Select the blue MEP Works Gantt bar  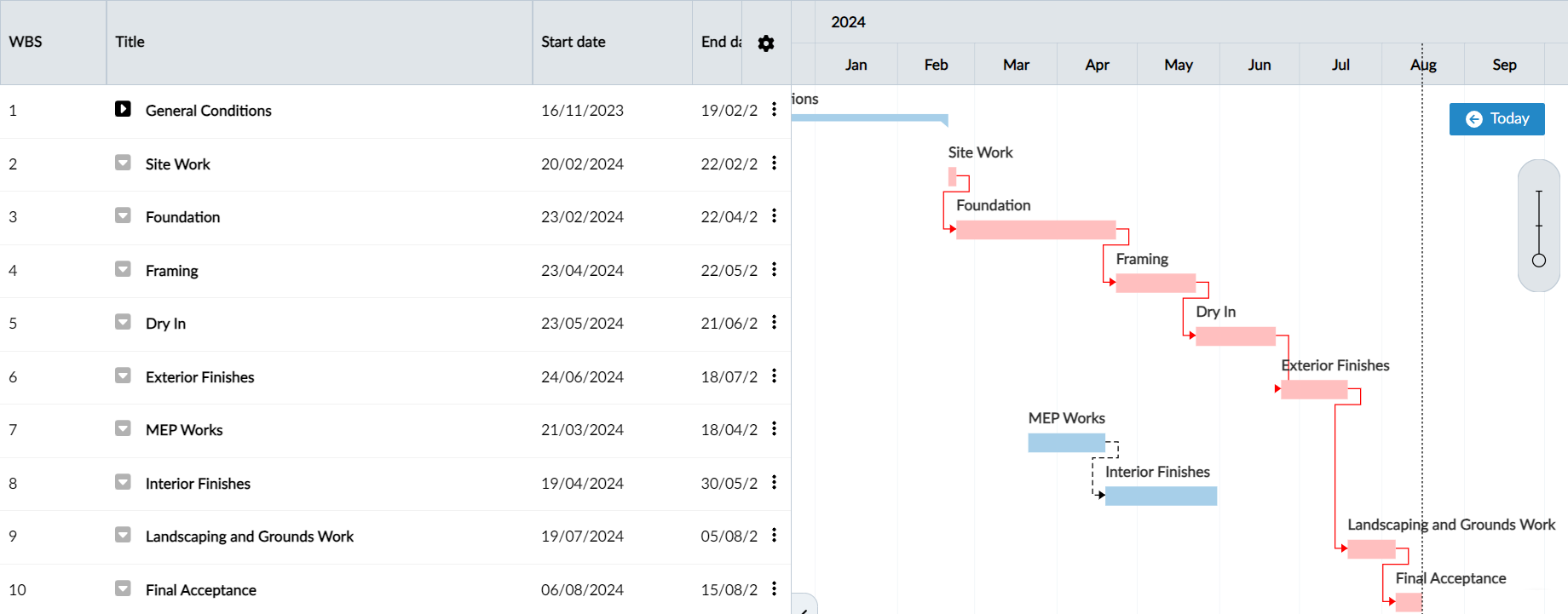[x=1066, y=443]
